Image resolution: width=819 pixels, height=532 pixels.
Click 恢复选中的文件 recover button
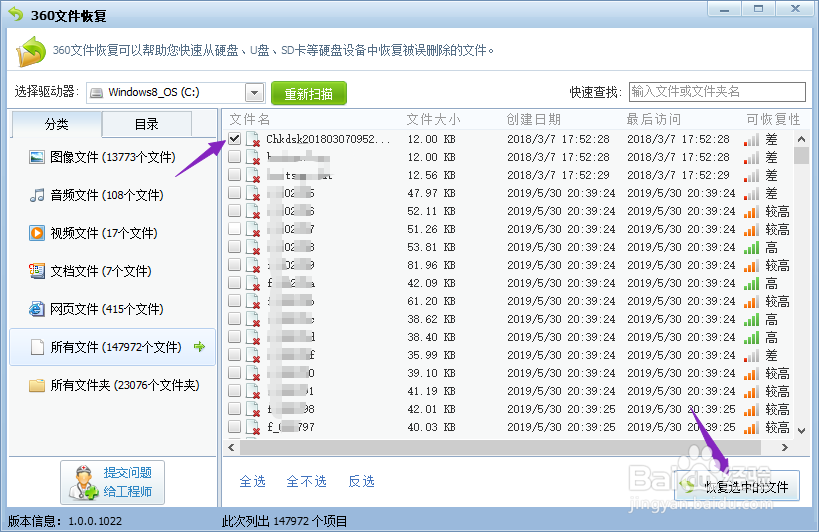coord(737,486)
